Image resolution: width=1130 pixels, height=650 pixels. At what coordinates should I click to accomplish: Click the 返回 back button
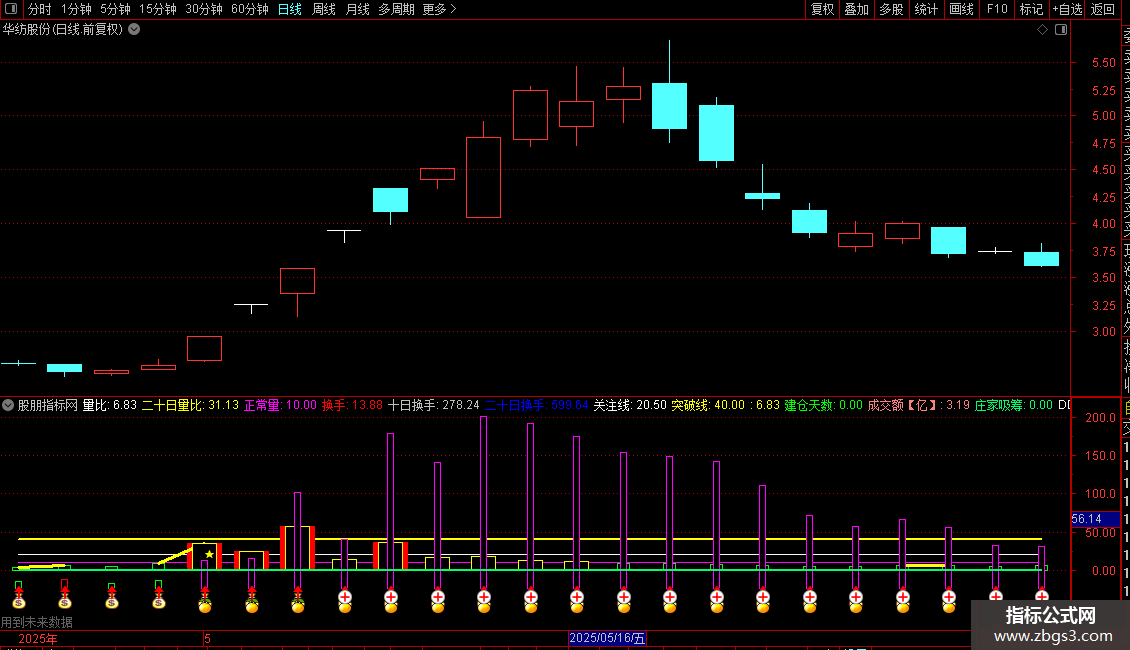(1103, 9)
